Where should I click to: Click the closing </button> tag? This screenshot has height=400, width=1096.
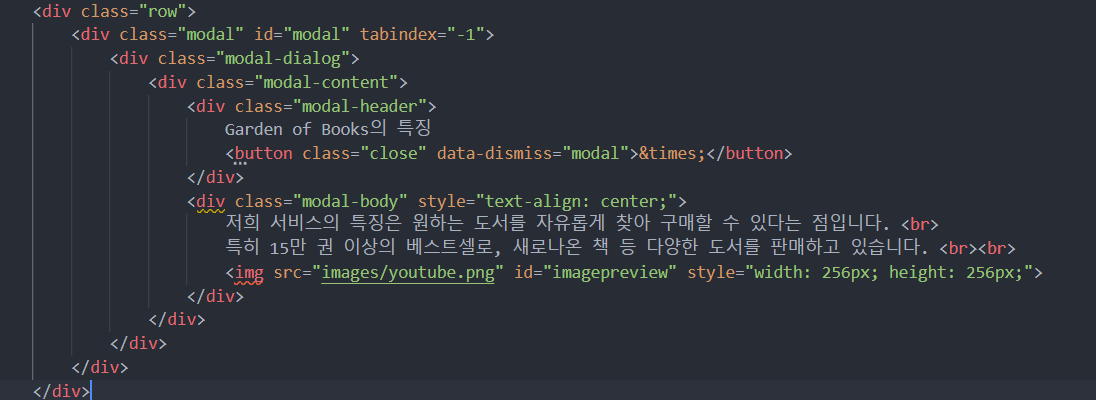pos(749,154)
